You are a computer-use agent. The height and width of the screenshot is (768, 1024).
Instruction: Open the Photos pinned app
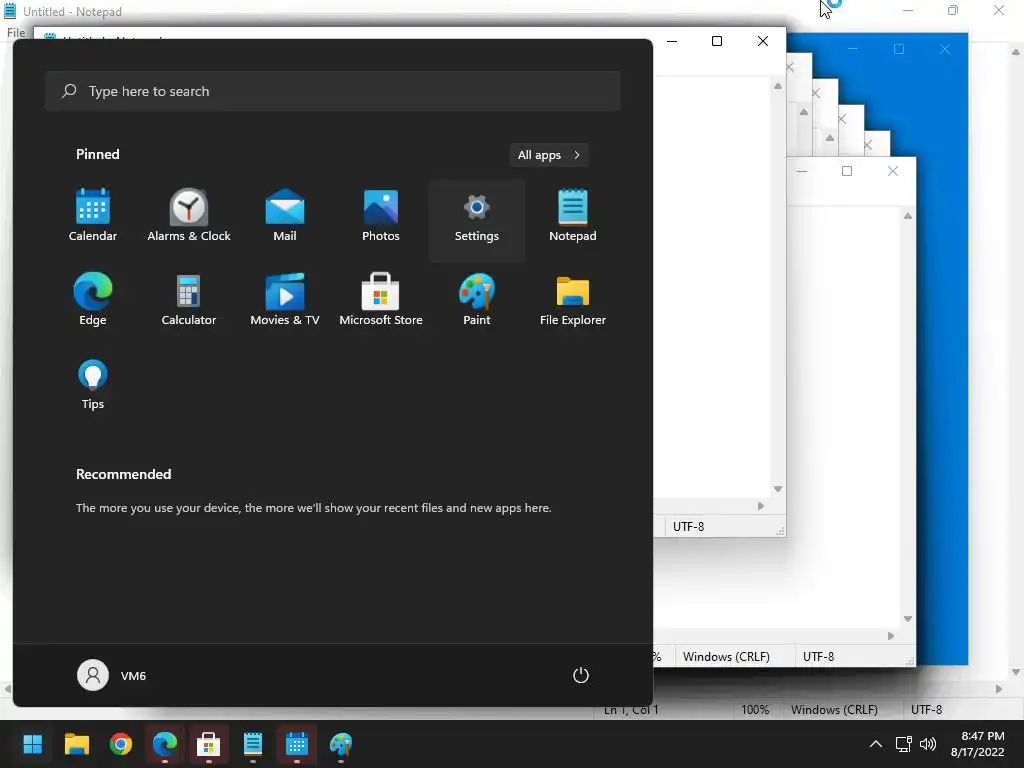click(381, 216)
